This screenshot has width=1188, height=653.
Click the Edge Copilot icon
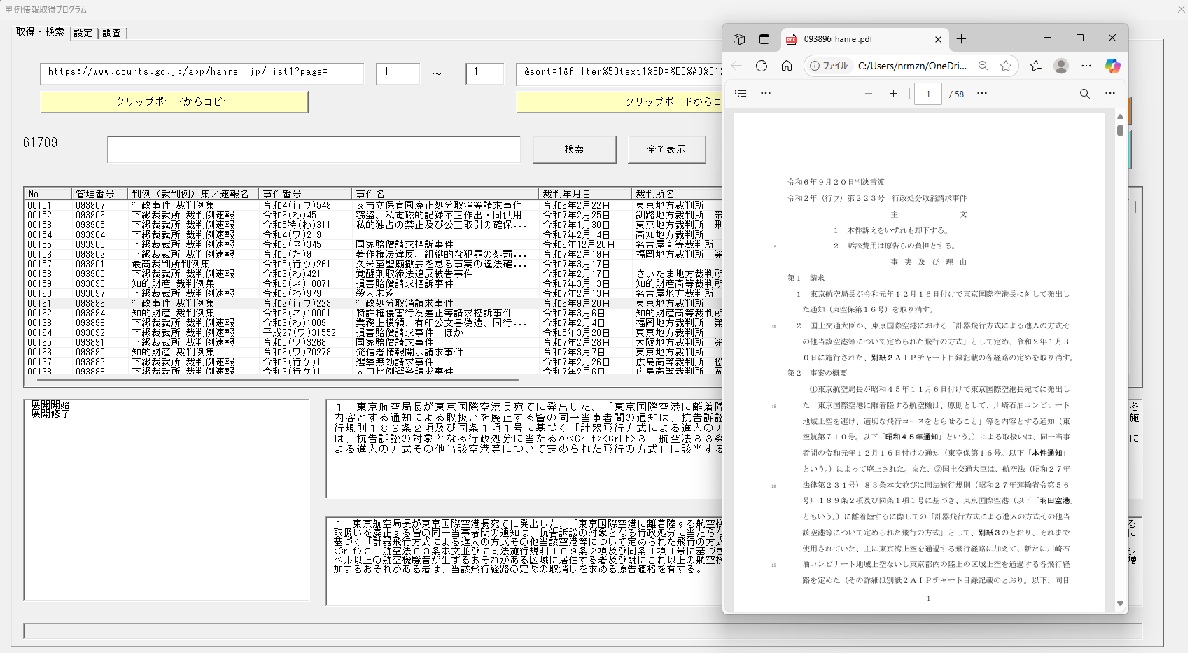tap(1112, 65)
